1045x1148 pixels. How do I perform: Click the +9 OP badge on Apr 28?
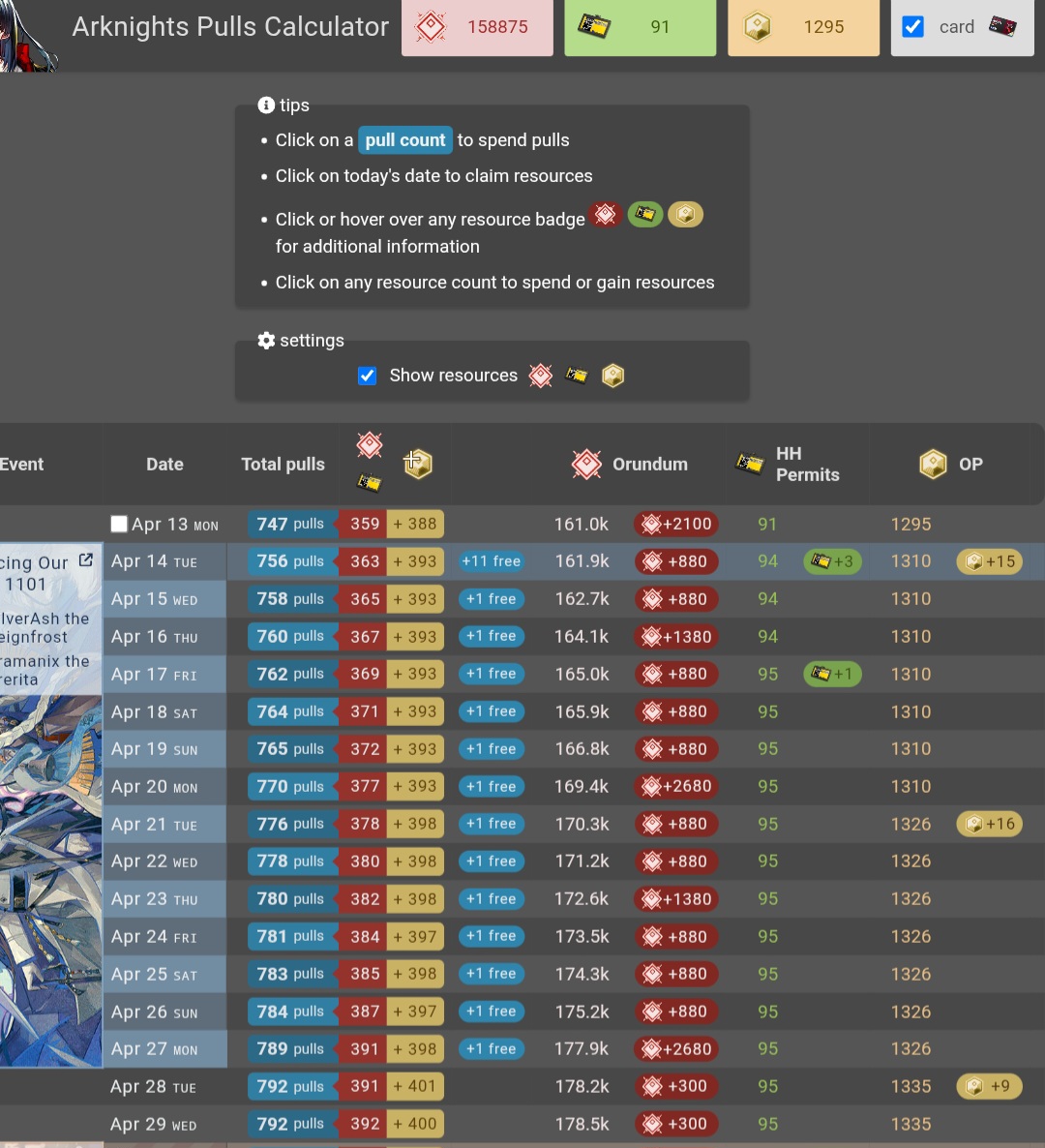point(990,1086)
